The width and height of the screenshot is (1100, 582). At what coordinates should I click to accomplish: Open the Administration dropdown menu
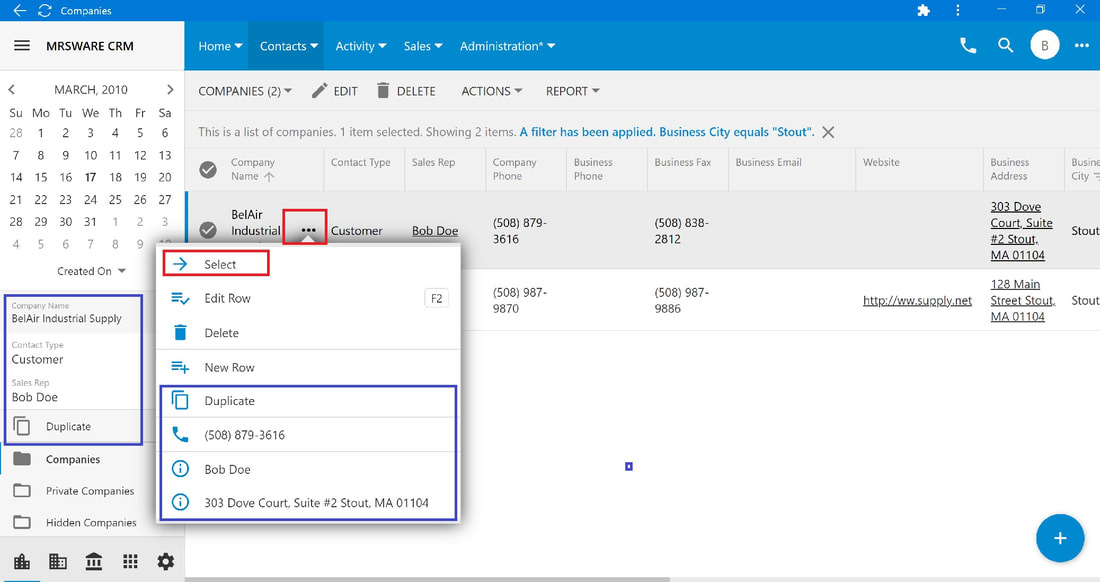[x=507, y=46]
